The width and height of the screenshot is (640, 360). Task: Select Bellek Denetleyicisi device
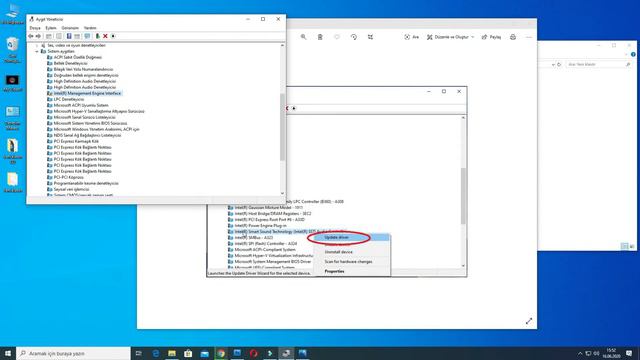point(70,63)
